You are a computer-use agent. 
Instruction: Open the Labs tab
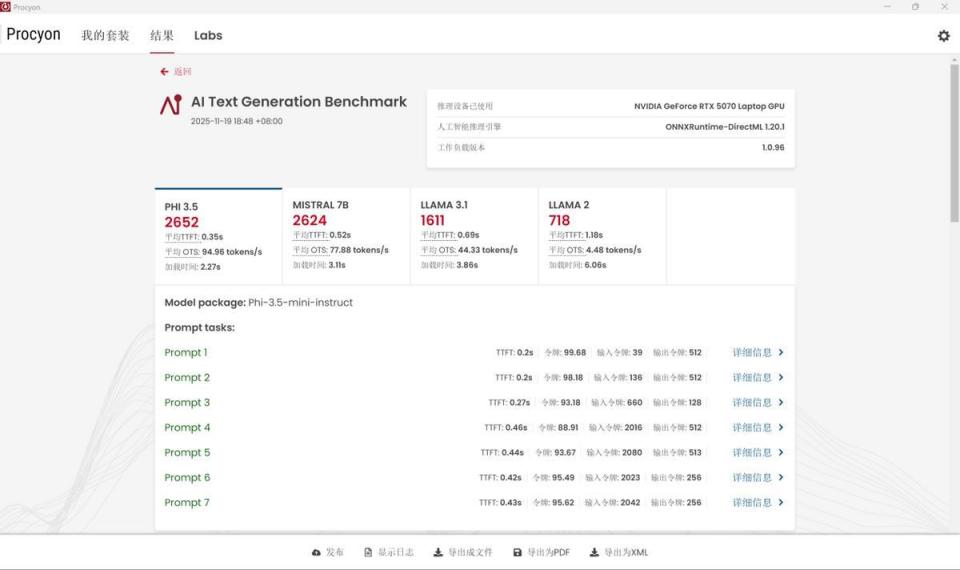pos(208,35)
